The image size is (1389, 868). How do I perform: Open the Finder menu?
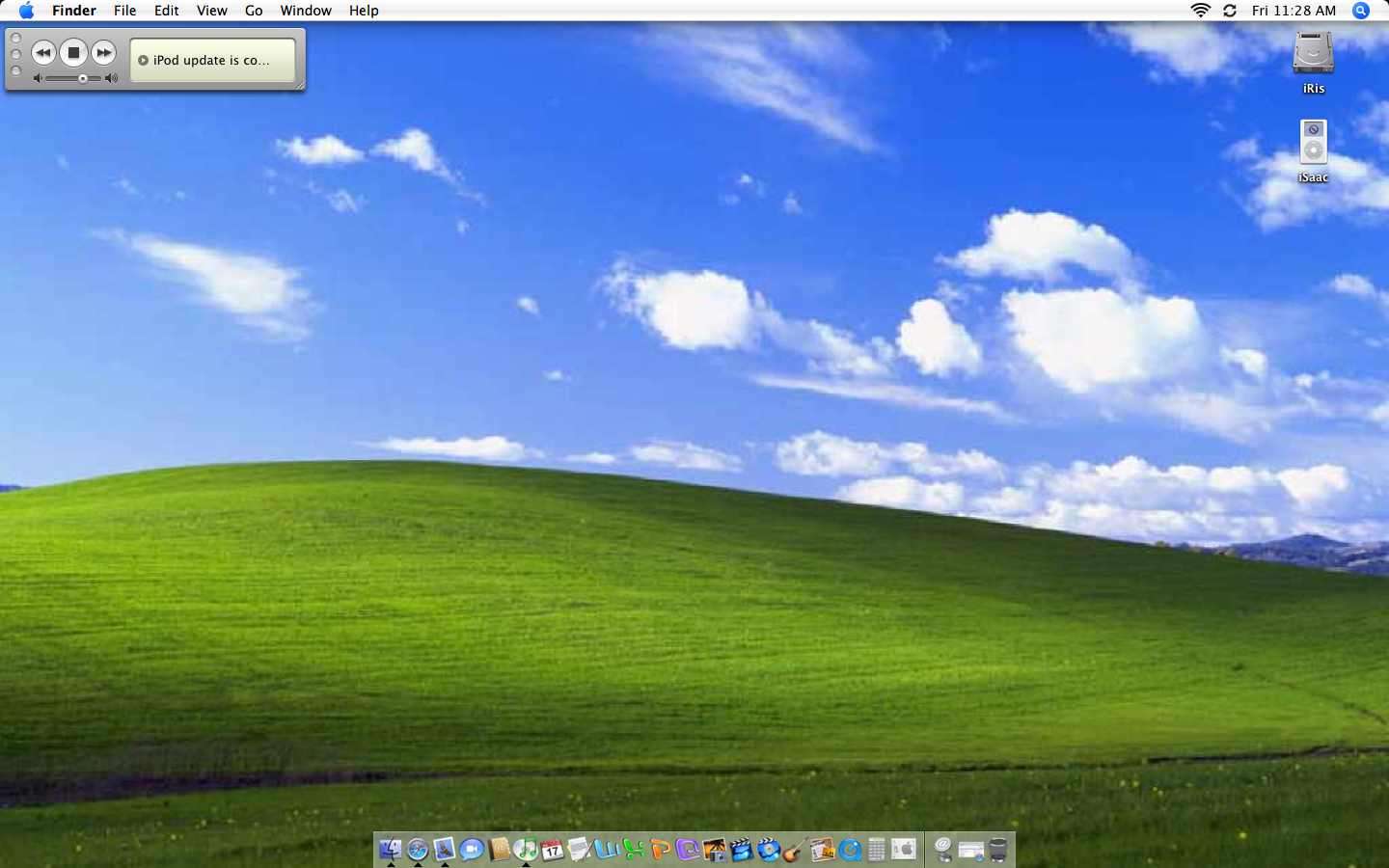coord(74,11)
